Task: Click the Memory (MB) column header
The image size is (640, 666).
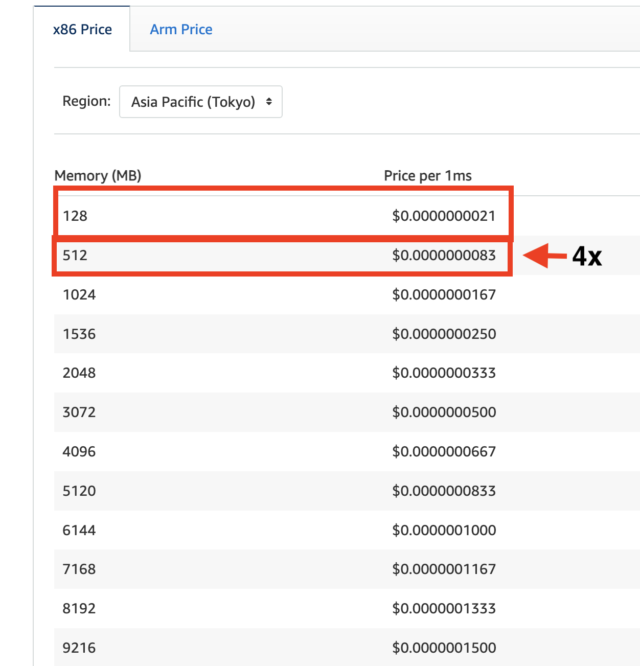Action: pos(98,175)
